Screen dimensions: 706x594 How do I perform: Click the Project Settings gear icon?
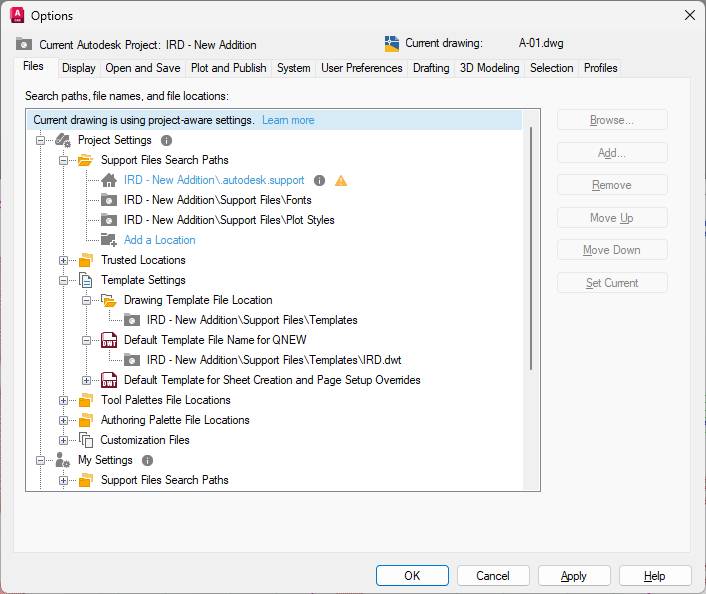pyautogui.click(x=63, y=141)
